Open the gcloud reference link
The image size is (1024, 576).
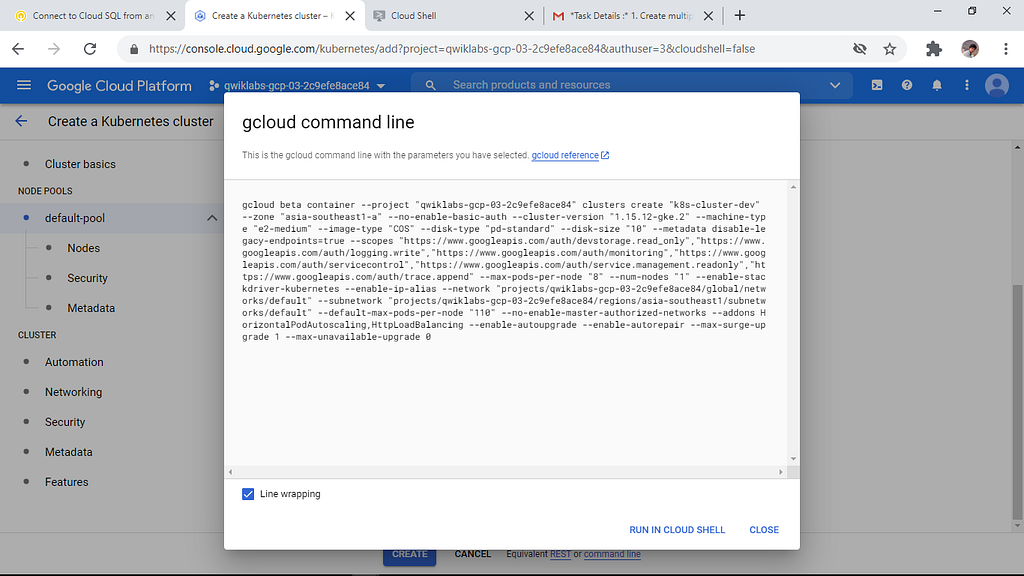570,155
